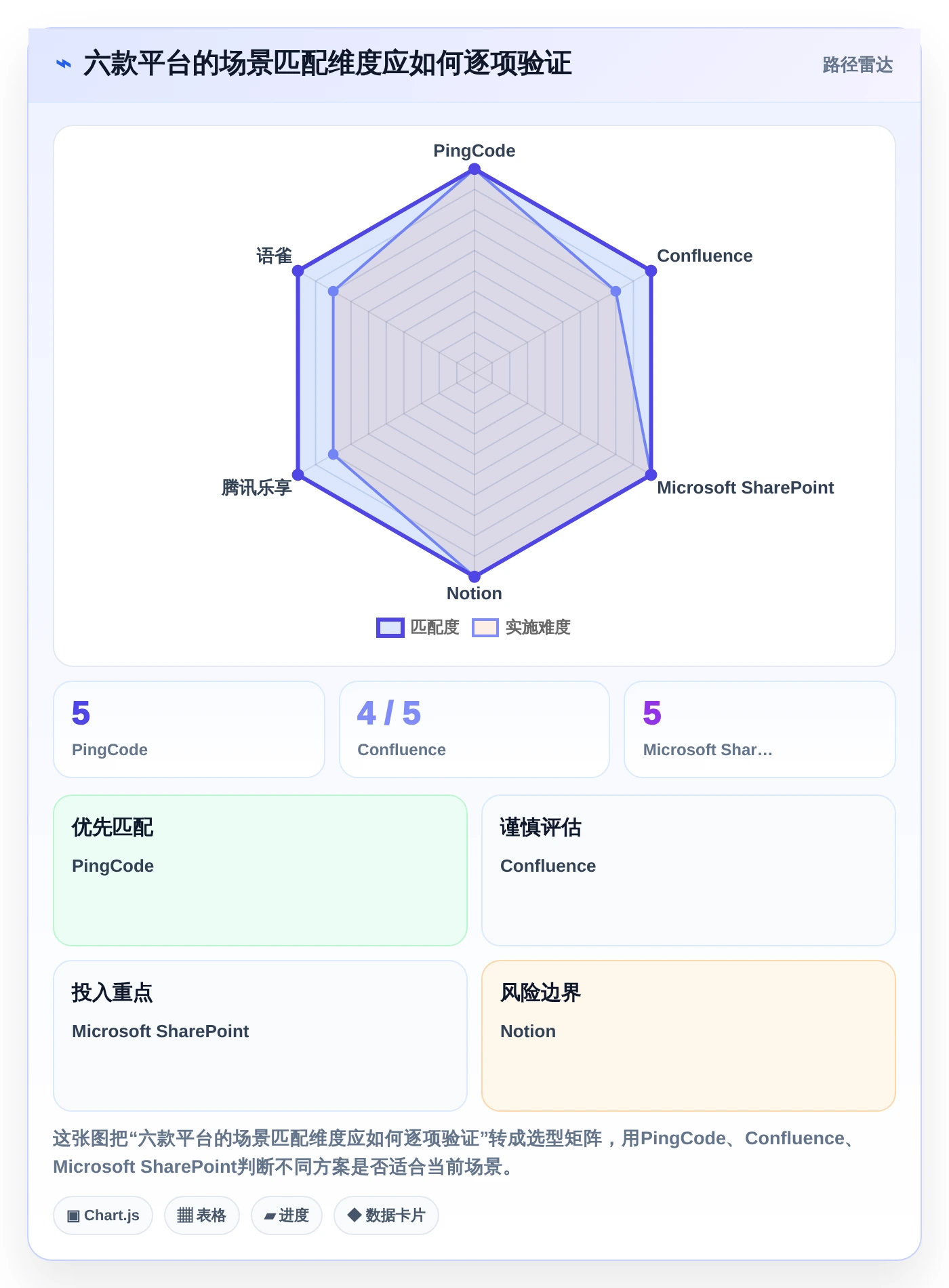Click the data point at Notion vertex

click(x=474, y=576)
